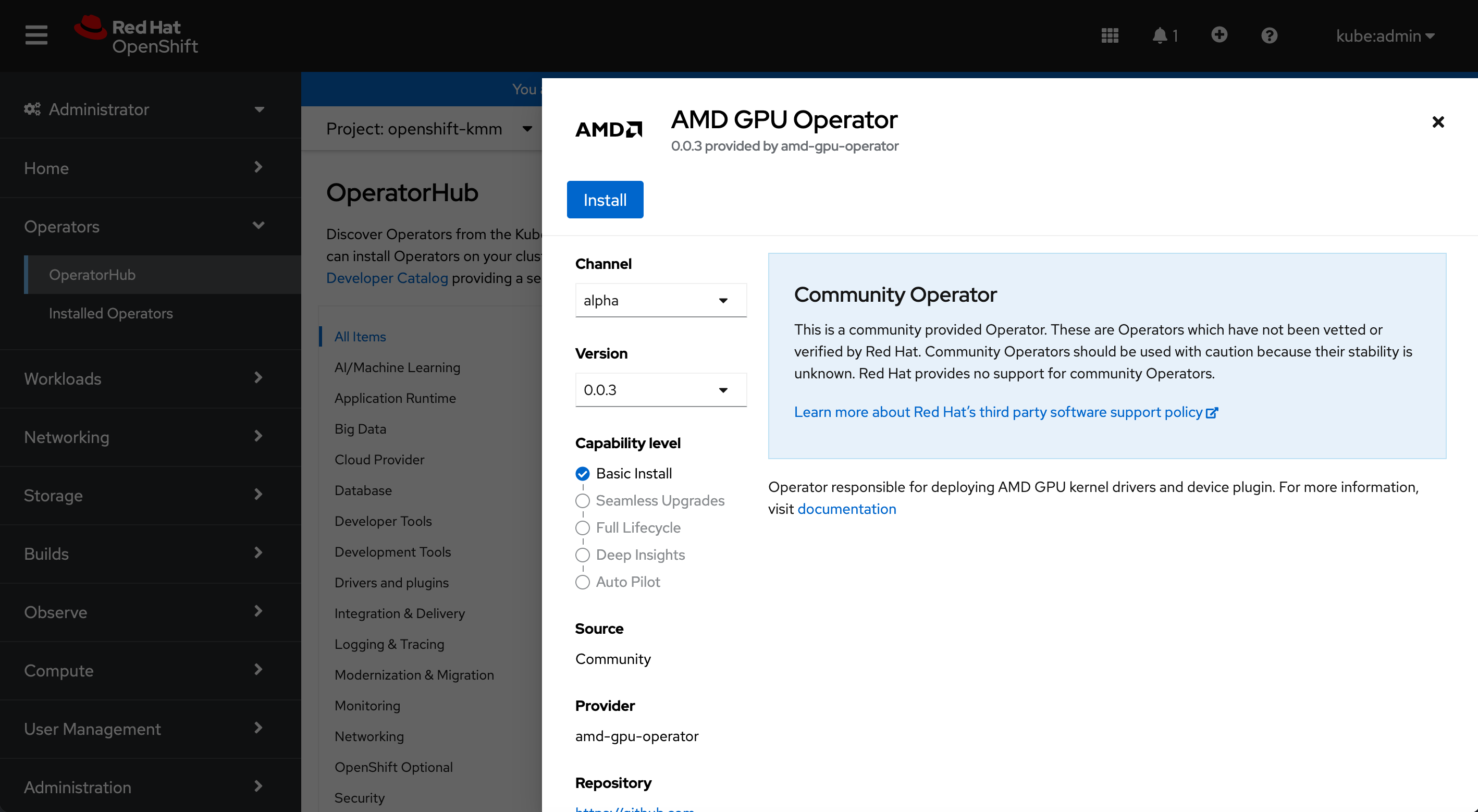Select the Seamless Upgrades capability radio
Viewport: 1478px width, 812px height.
[582, 500]
